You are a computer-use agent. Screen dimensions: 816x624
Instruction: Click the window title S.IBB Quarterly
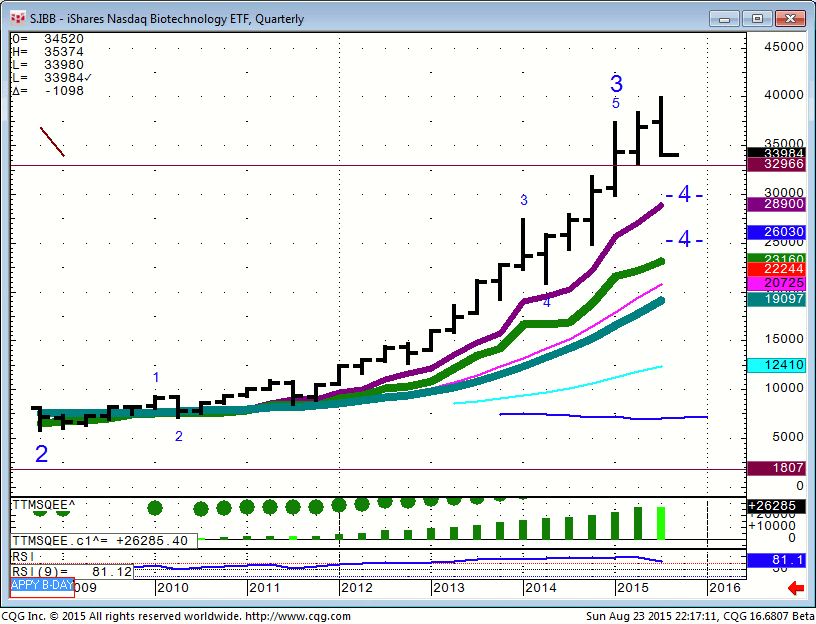pos(167,19)
